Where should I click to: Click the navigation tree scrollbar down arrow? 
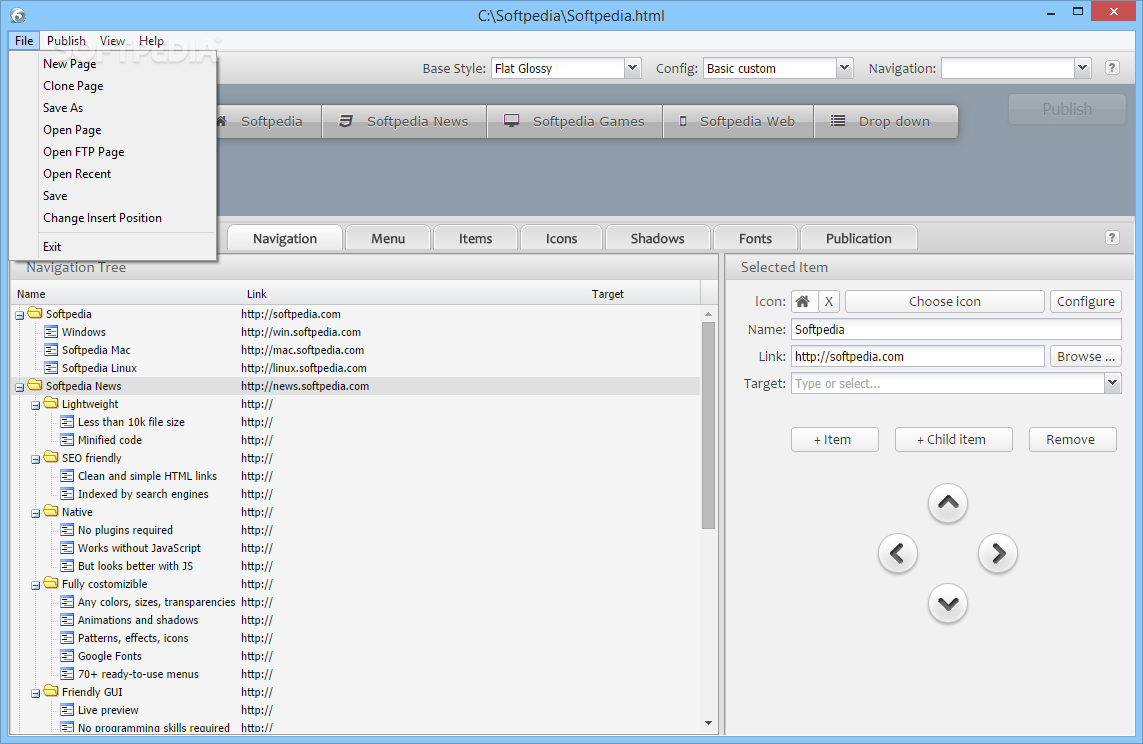coord(708,723)
